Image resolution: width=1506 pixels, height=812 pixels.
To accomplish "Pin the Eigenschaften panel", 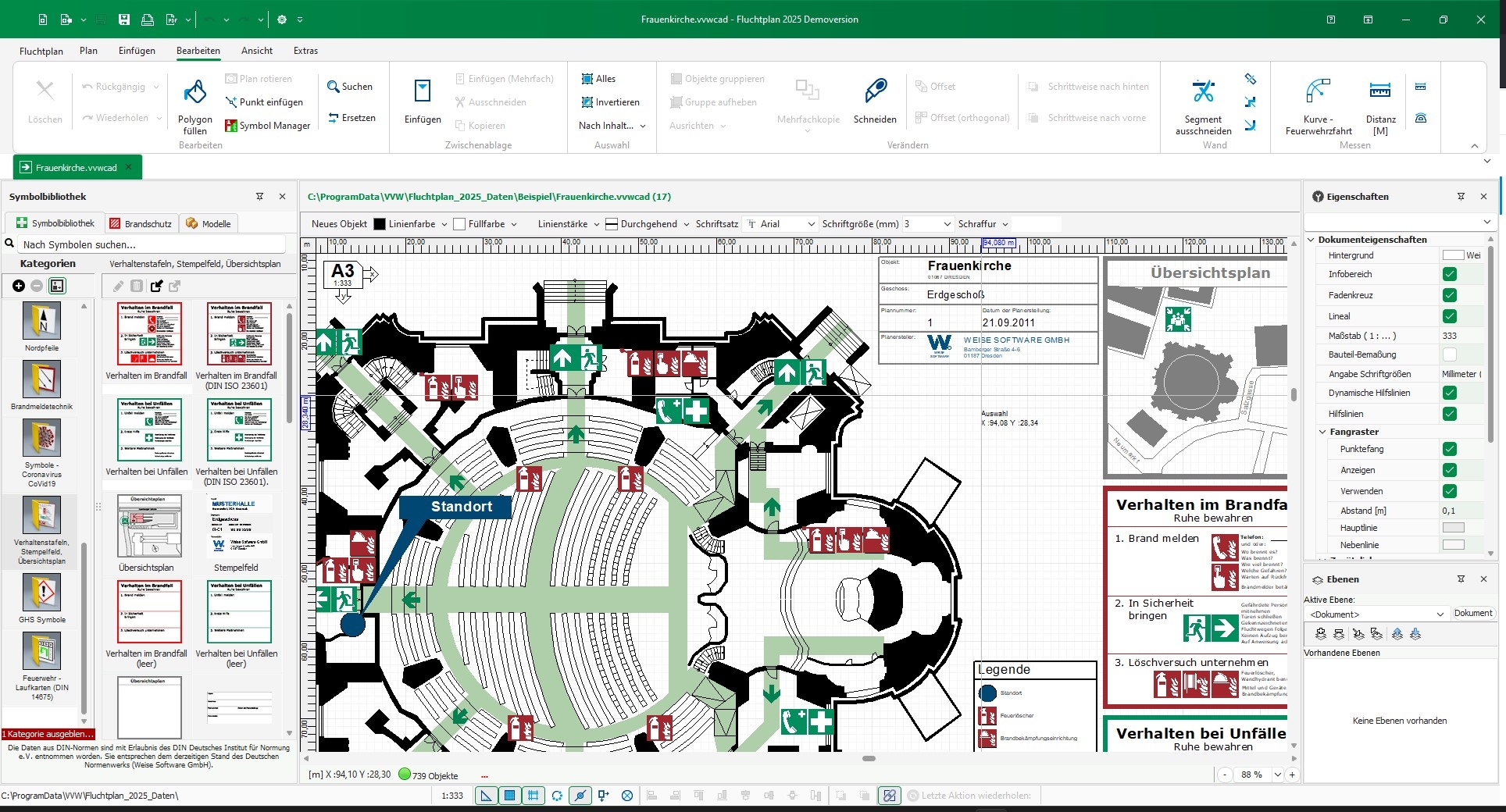I will [1461, 197].
